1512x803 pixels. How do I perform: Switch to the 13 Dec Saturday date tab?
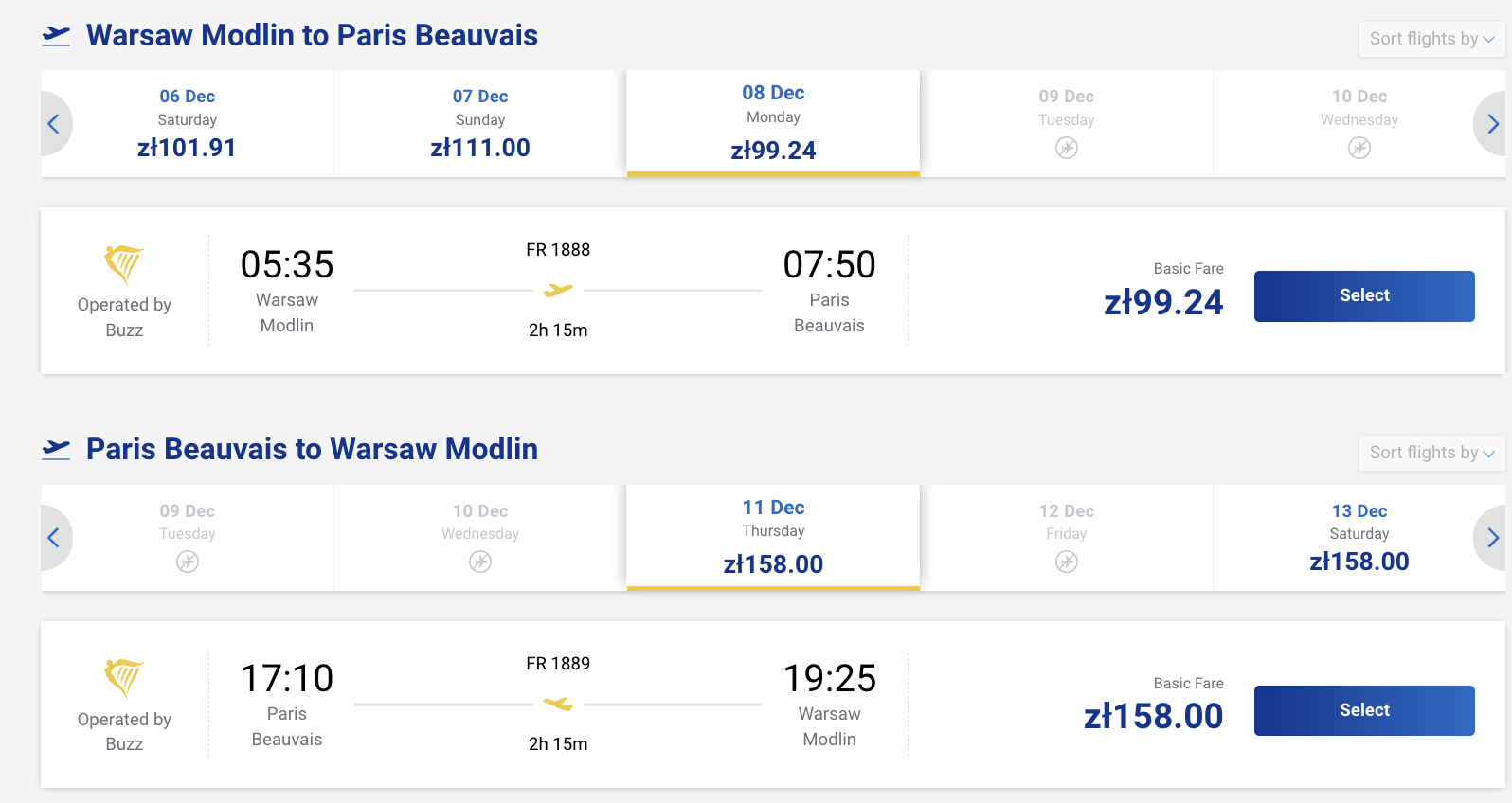[1359, 537]
